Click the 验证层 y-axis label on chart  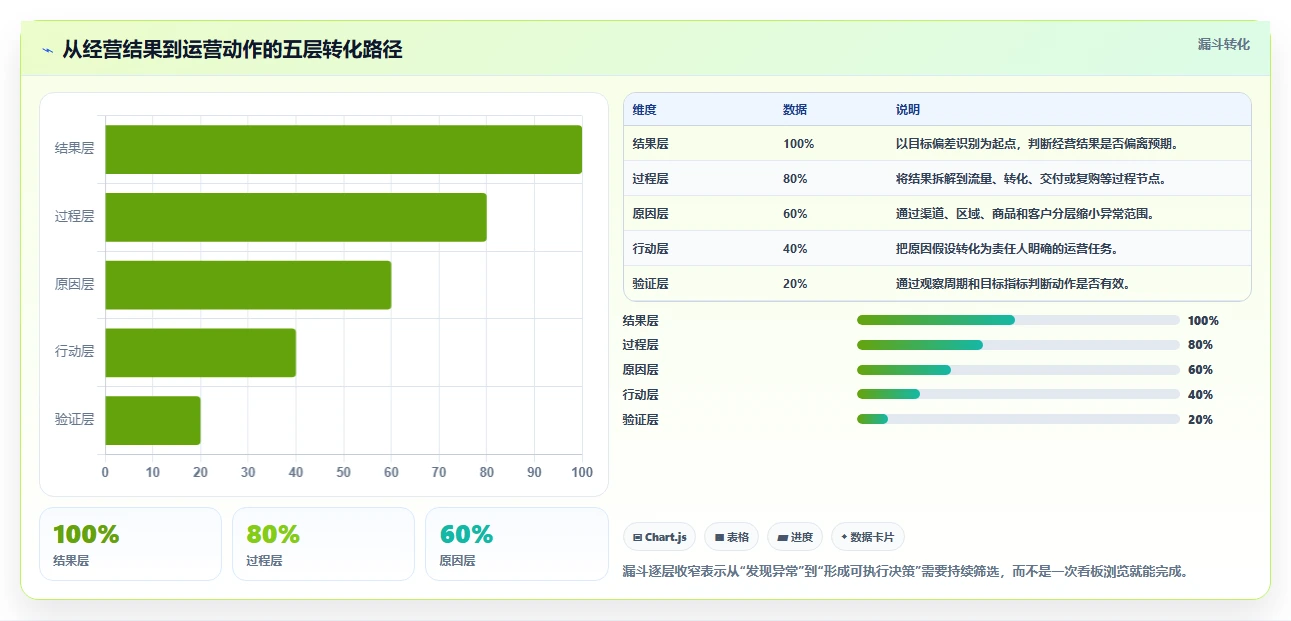(x=74, y=420)
